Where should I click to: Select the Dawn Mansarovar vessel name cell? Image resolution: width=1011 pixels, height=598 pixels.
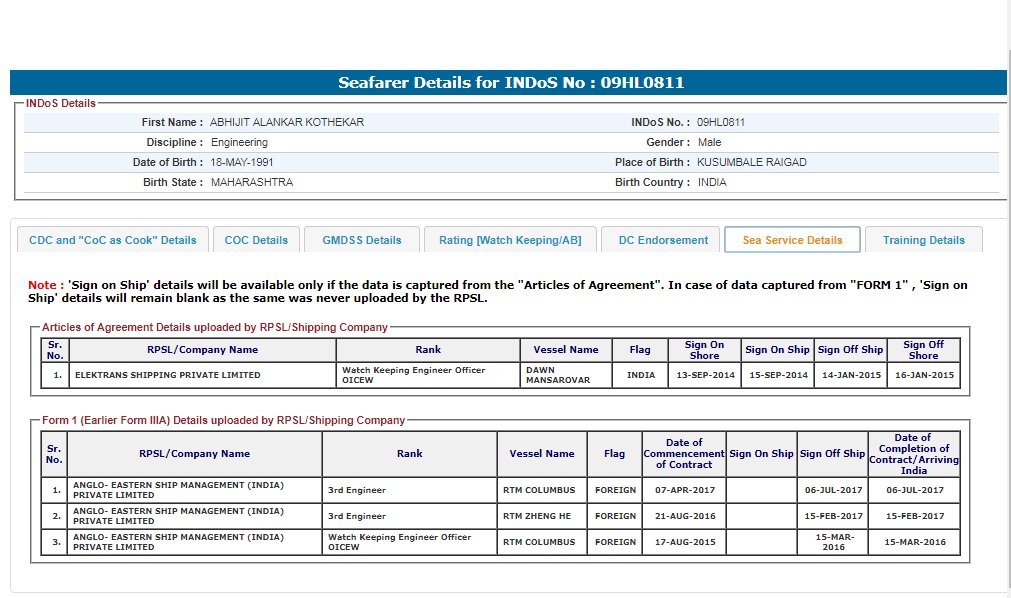point(565,375)
